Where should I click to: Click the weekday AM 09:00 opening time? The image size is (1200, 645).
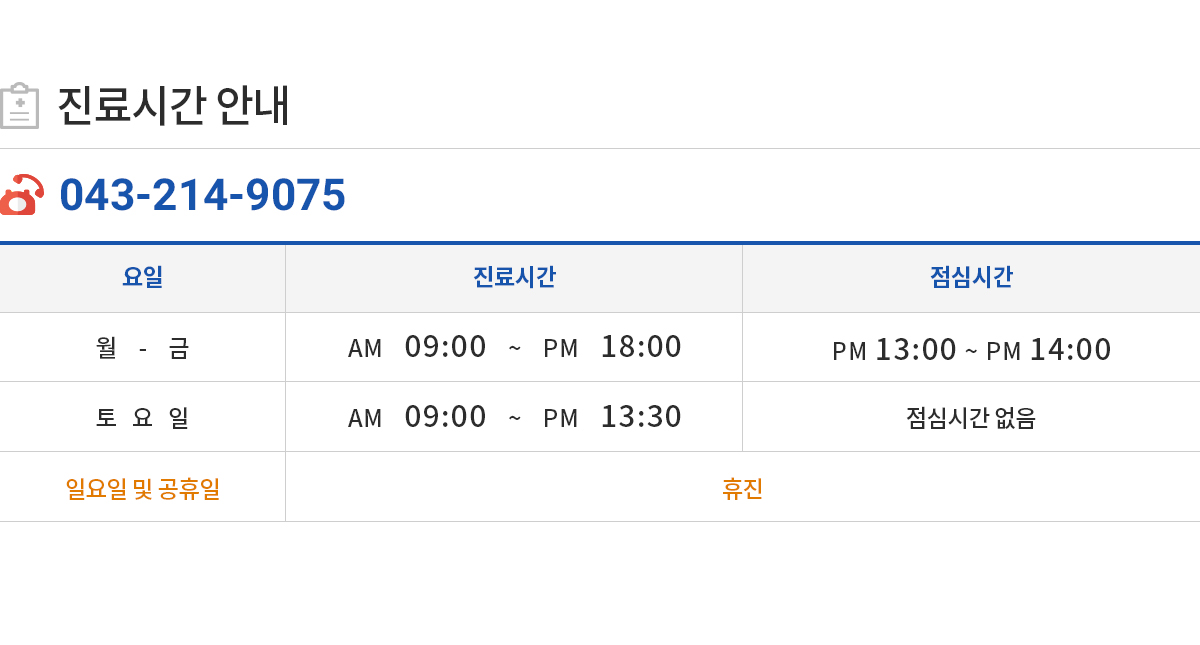pyautogui.click(x=417, y=347)
